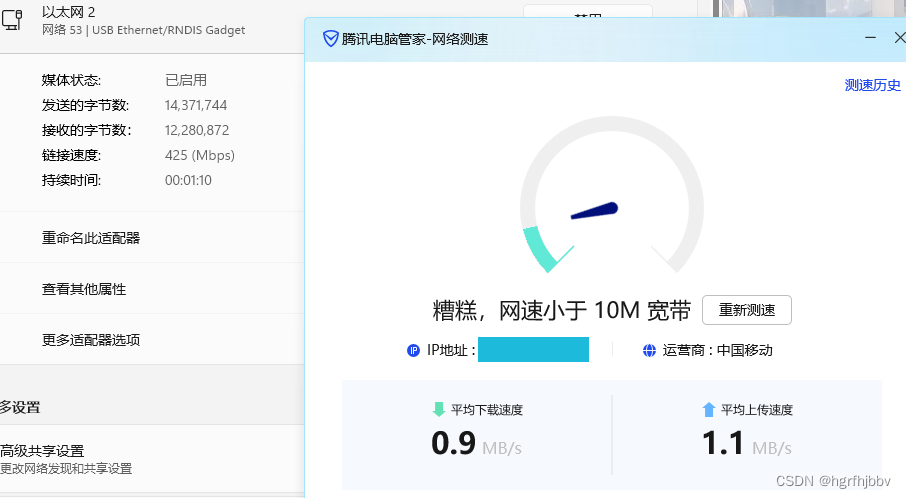
Task: Click the blue upload arrow icon
Action: coord(708,410)
